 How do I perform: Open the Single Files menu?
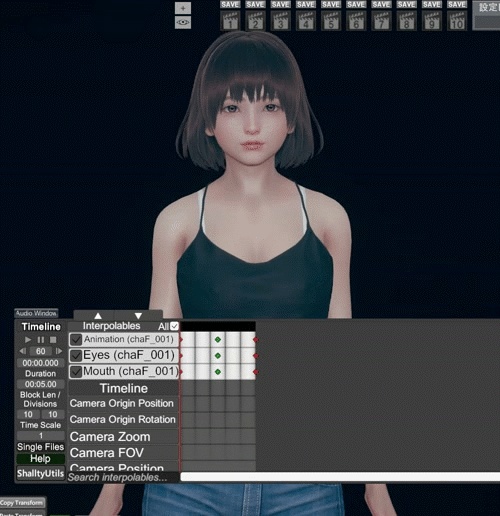pos(40,447)
